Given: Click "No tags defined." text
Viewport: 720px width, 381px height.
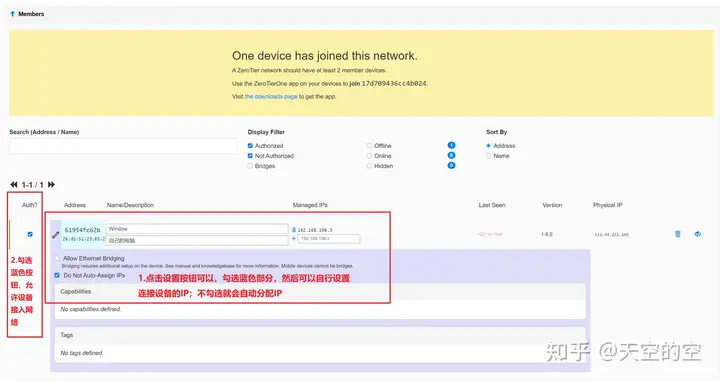Looking at the screenshot, I should point(82,353).
